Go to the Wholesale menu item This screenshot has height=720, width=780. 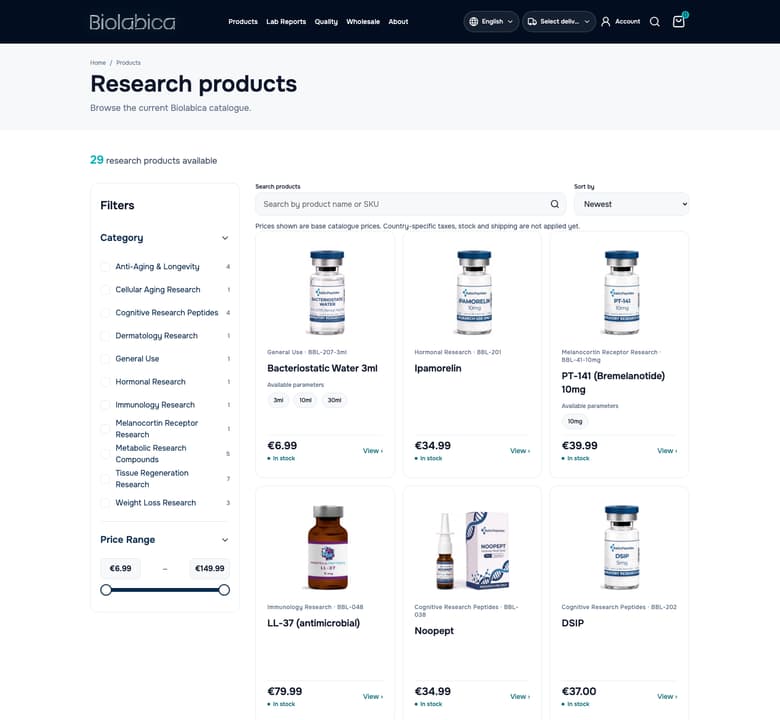(x=363, y=21)
